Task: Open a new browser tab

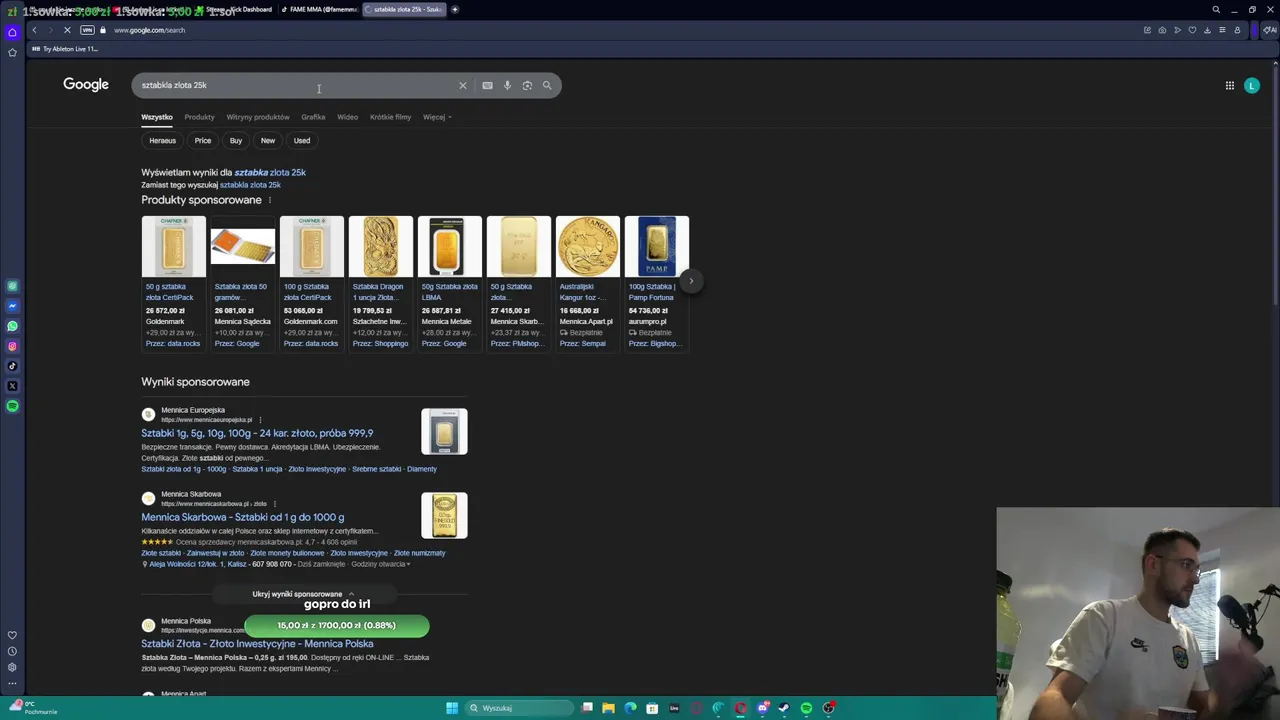Action: (455, 9)
